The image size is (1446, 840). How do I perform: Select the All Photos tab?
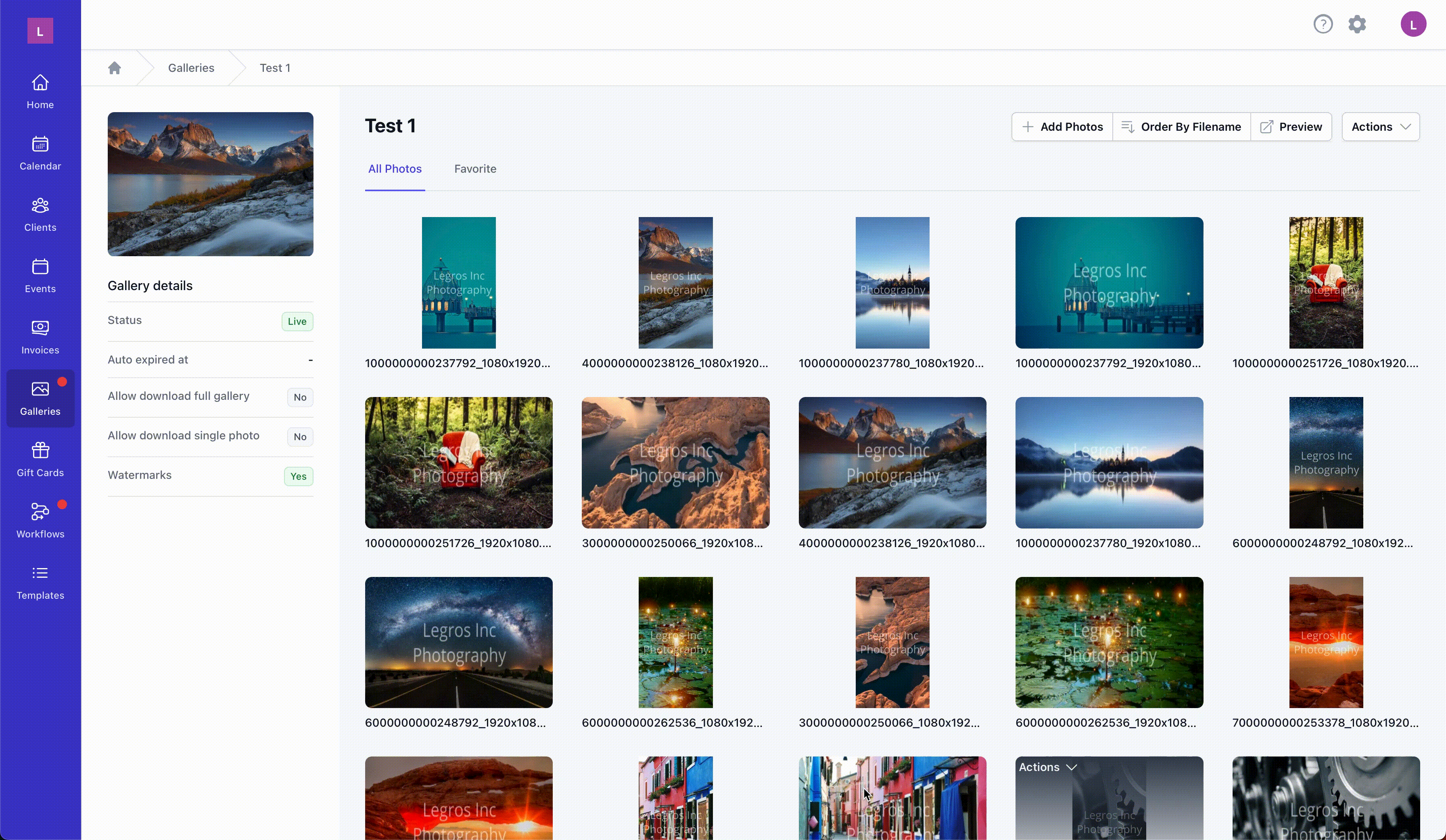coord(395,169)
